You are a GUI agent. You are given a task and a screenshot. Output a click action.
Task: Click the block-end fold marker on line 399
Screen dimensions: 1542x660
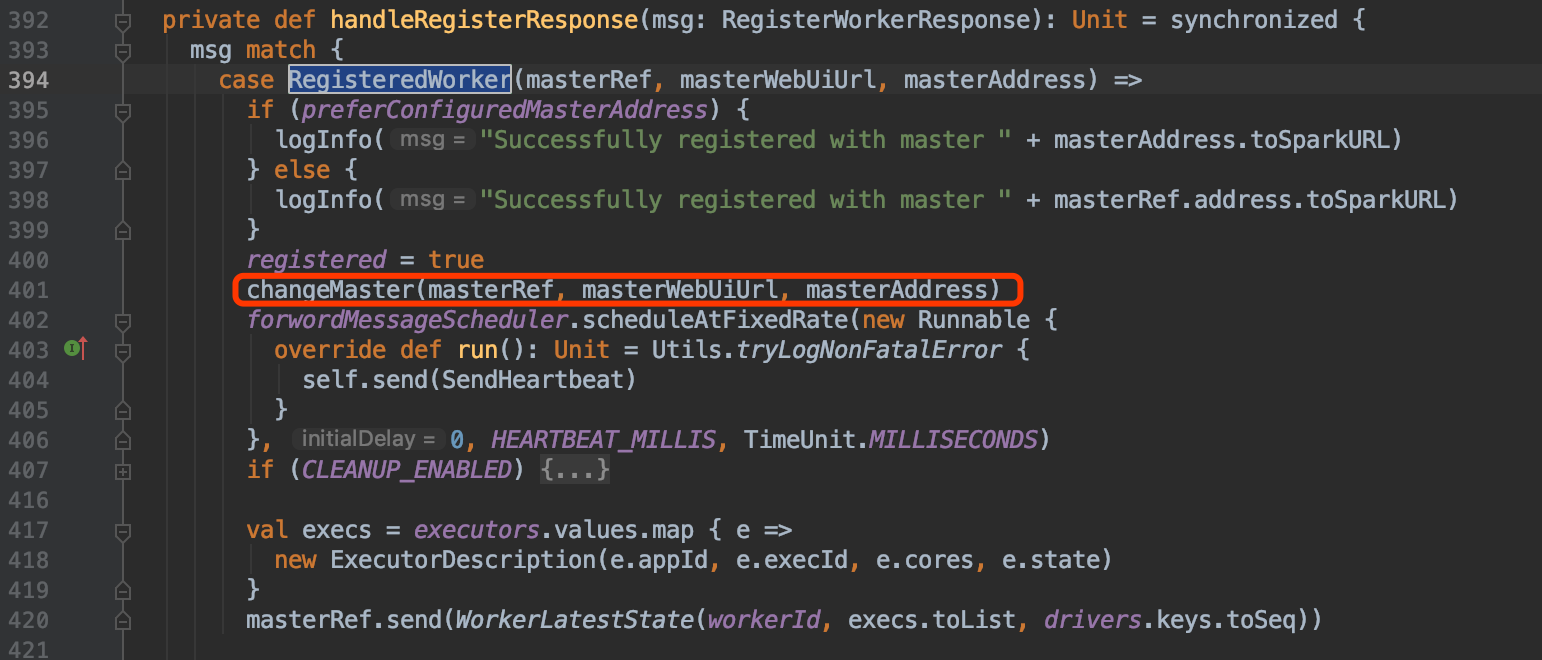(123, 231)
